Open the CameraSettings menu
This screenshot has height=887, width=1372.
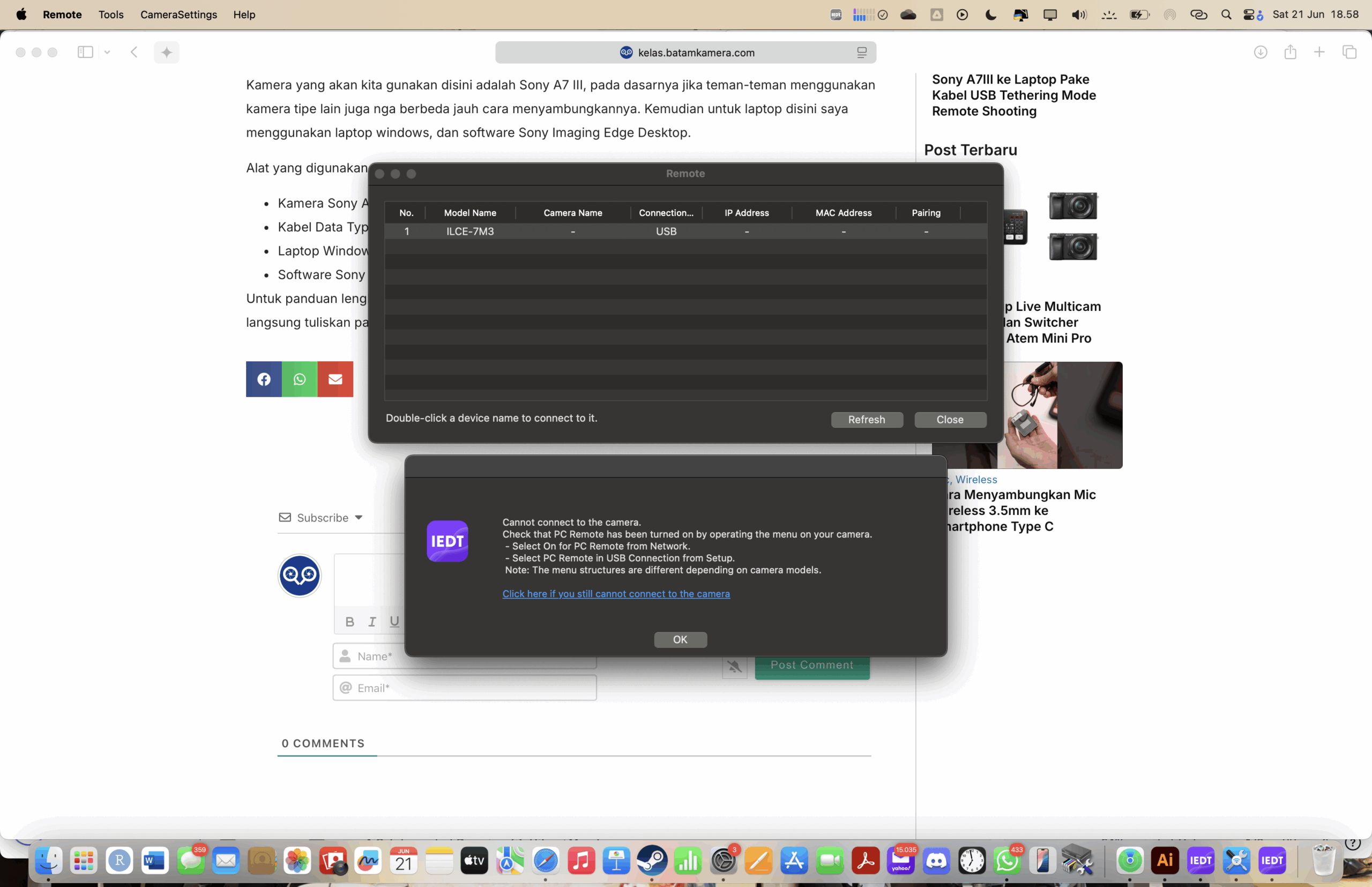[178, 14]
